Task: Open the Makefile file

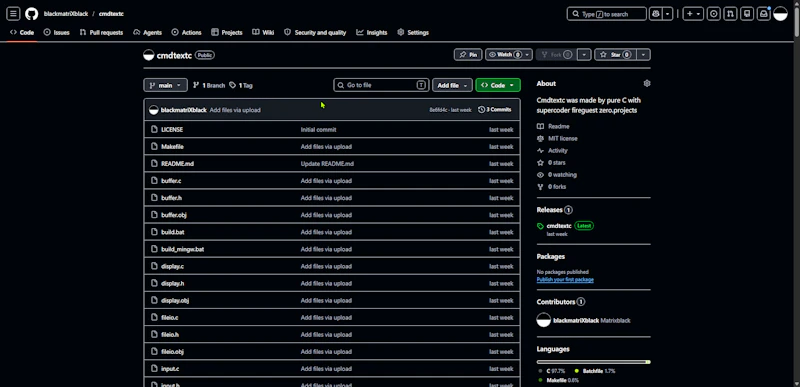Action: (172, 147)
